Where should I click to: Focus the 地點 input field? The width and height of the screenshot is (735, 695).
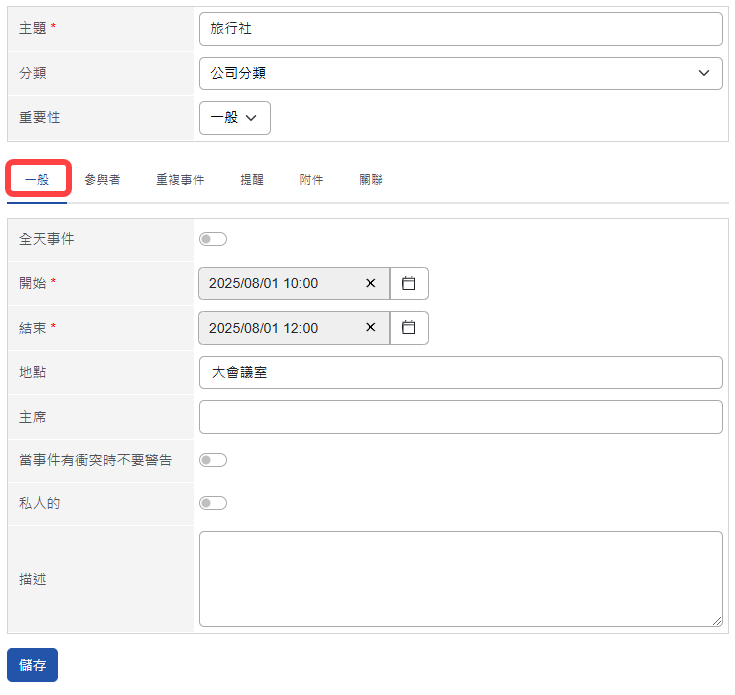[x=460, y=372]
